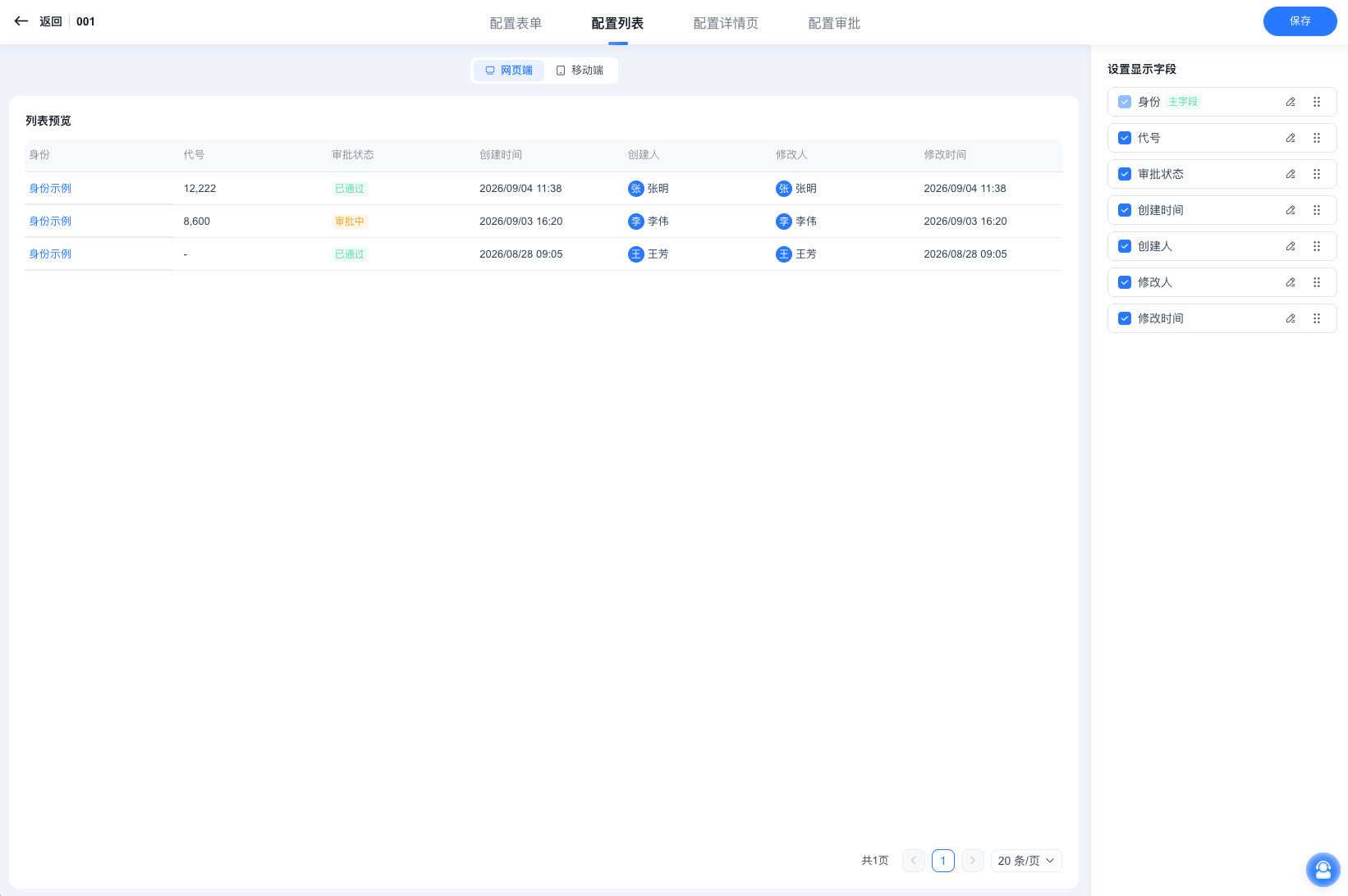This screenshot has width=1348, height=896.
Task: Click the 保存 button
Action: (1300, 21)
